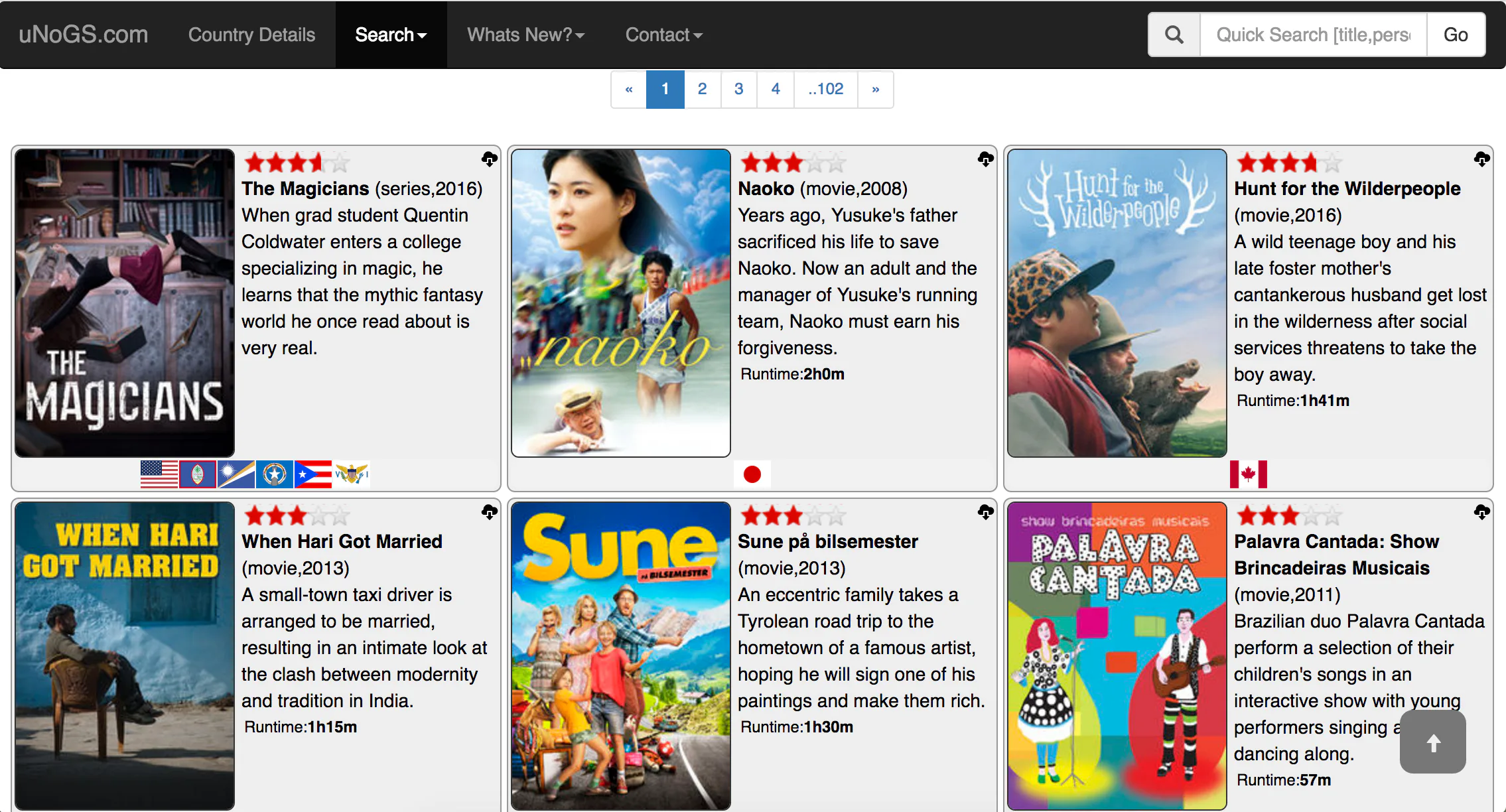
Task: Expand the Whats New? dropdown
Action: (525, 34)
